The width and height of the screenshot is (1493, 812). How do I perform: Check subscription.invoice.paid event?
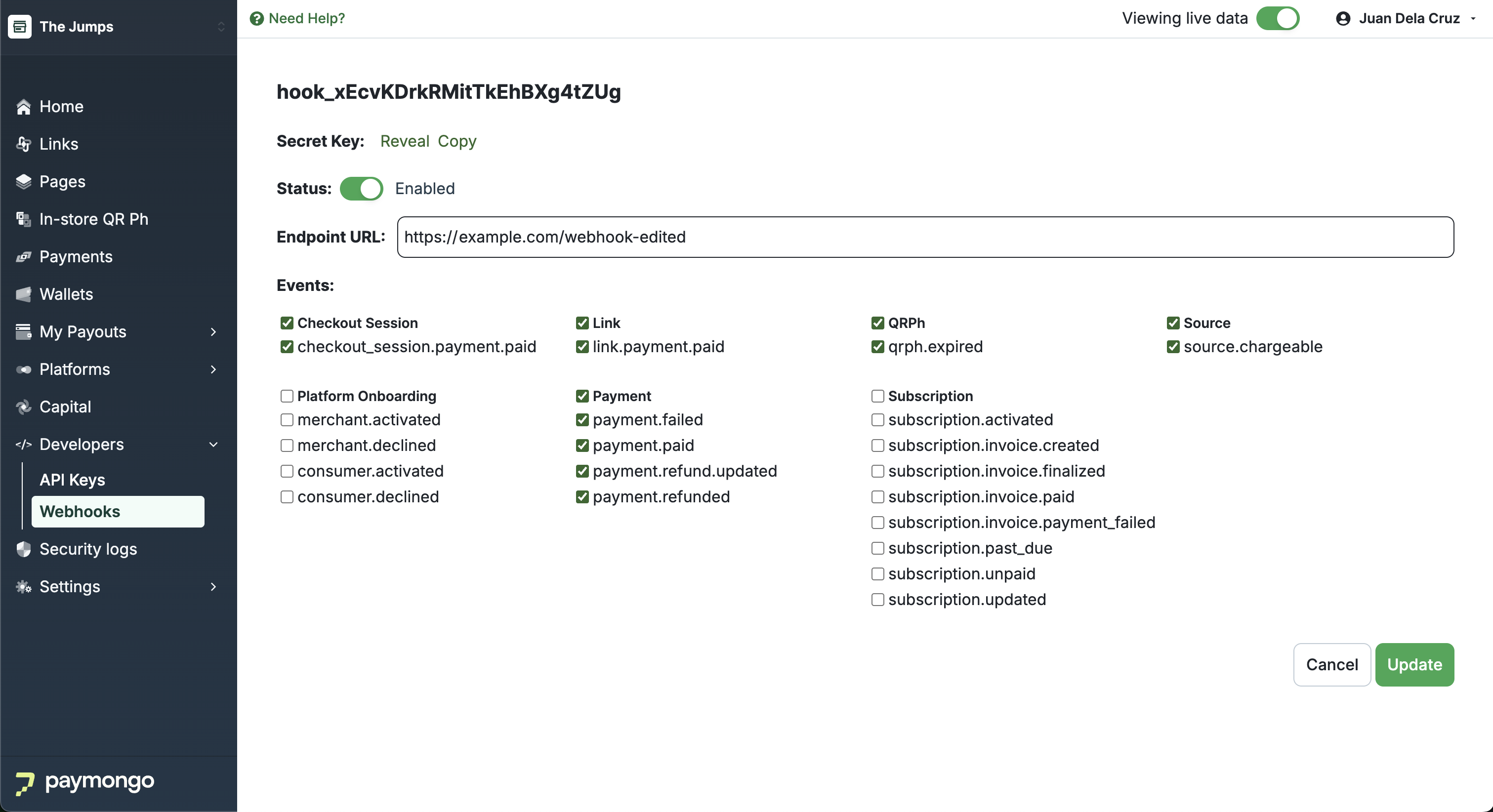point(878,497)
